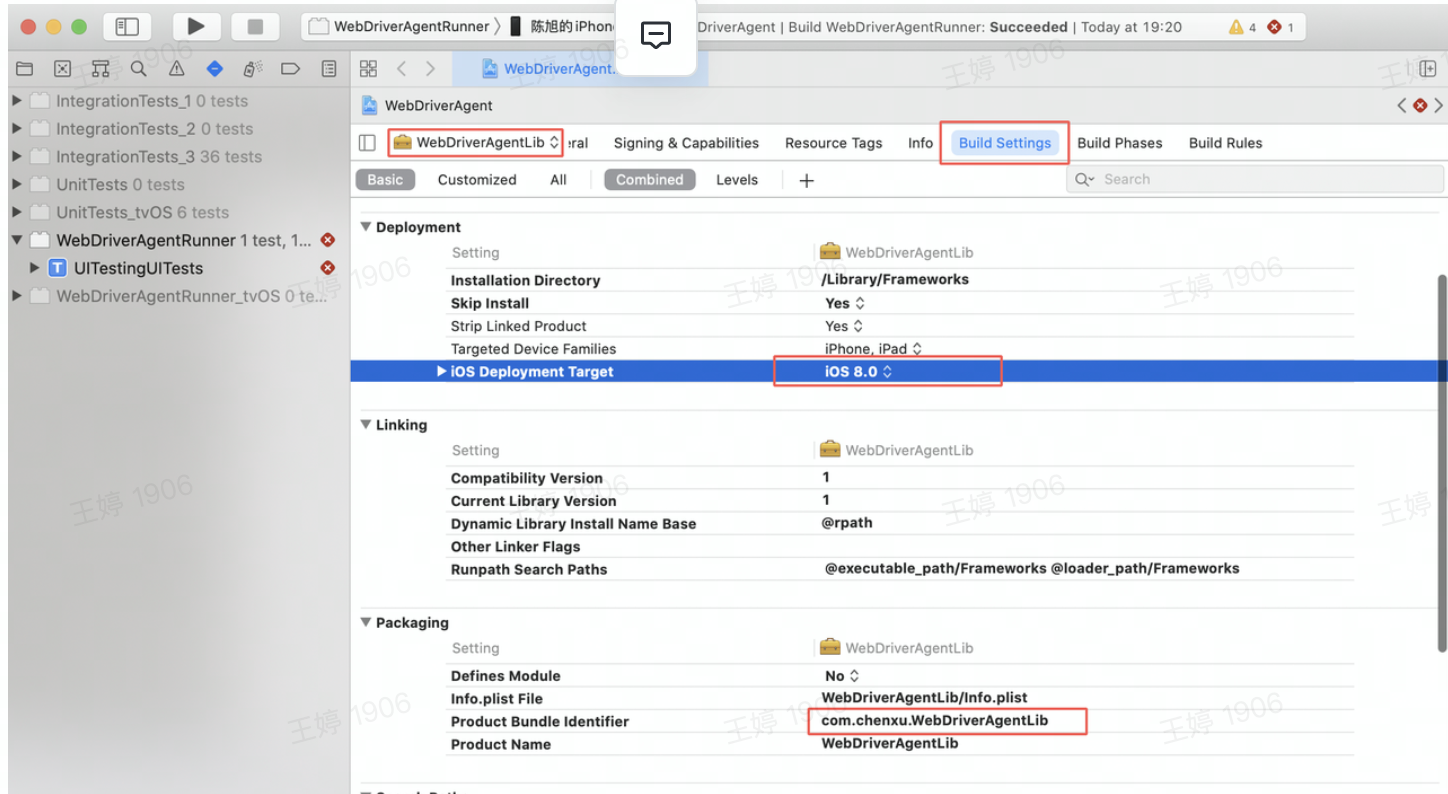The height and width of the screenshot is (794, 1448).
Task: Open the Debug navigator
Action: tap(253, 69)
